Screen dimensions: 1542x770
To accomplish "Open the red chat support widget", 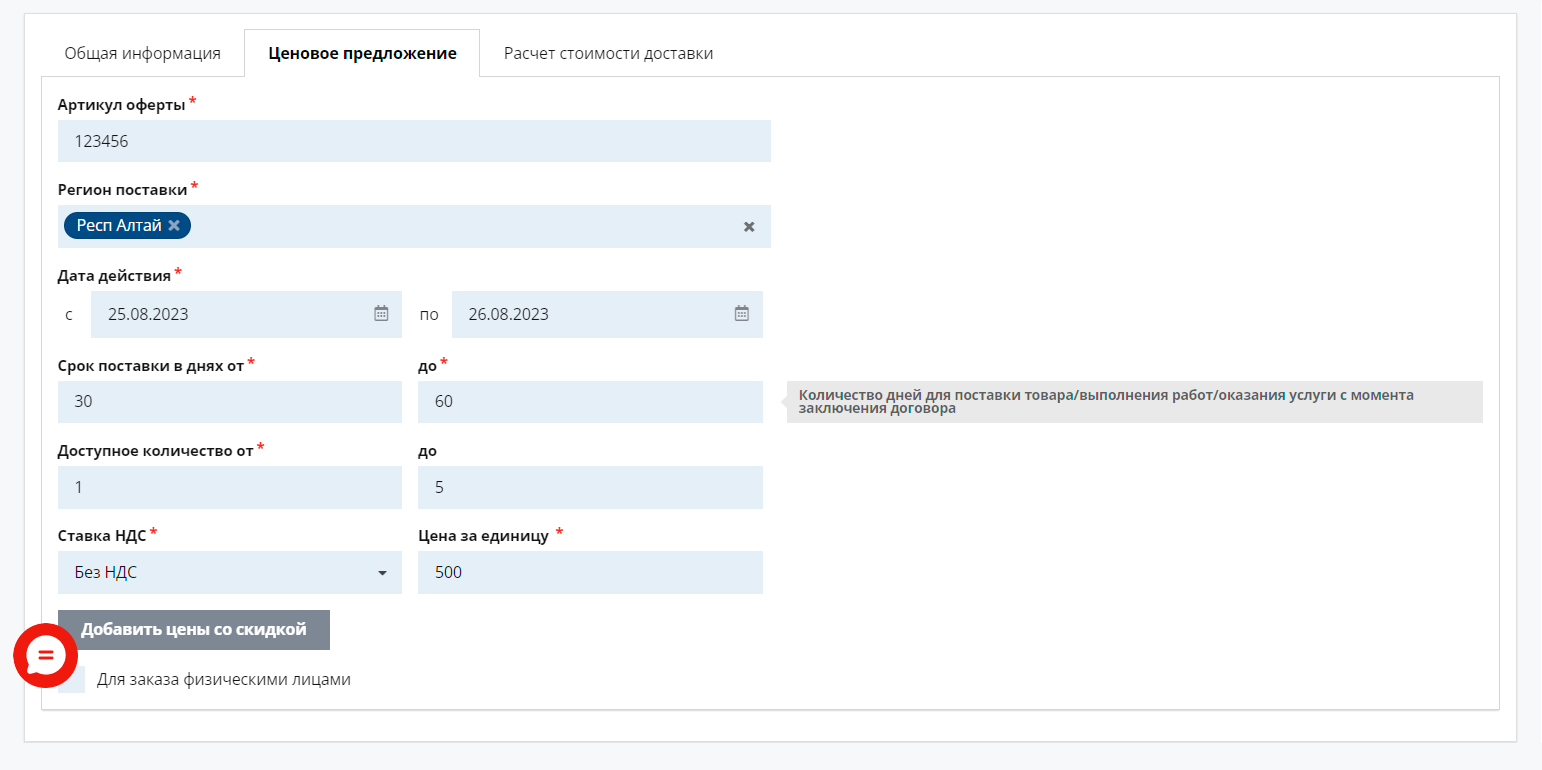I will pyautogui.click(x=45, y=656).
